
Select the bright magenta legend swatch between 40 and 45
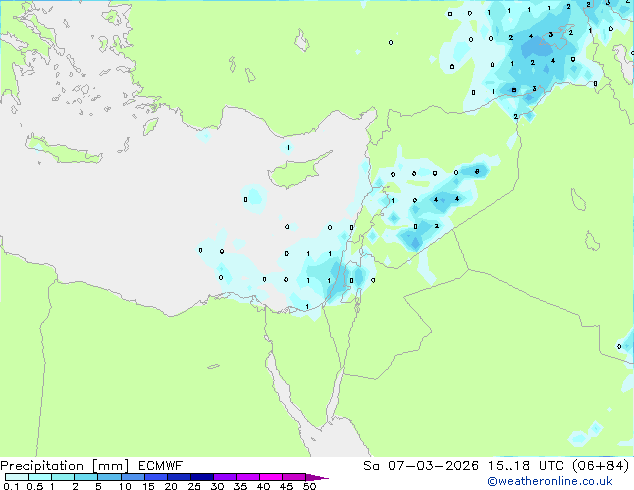point(271,477)
